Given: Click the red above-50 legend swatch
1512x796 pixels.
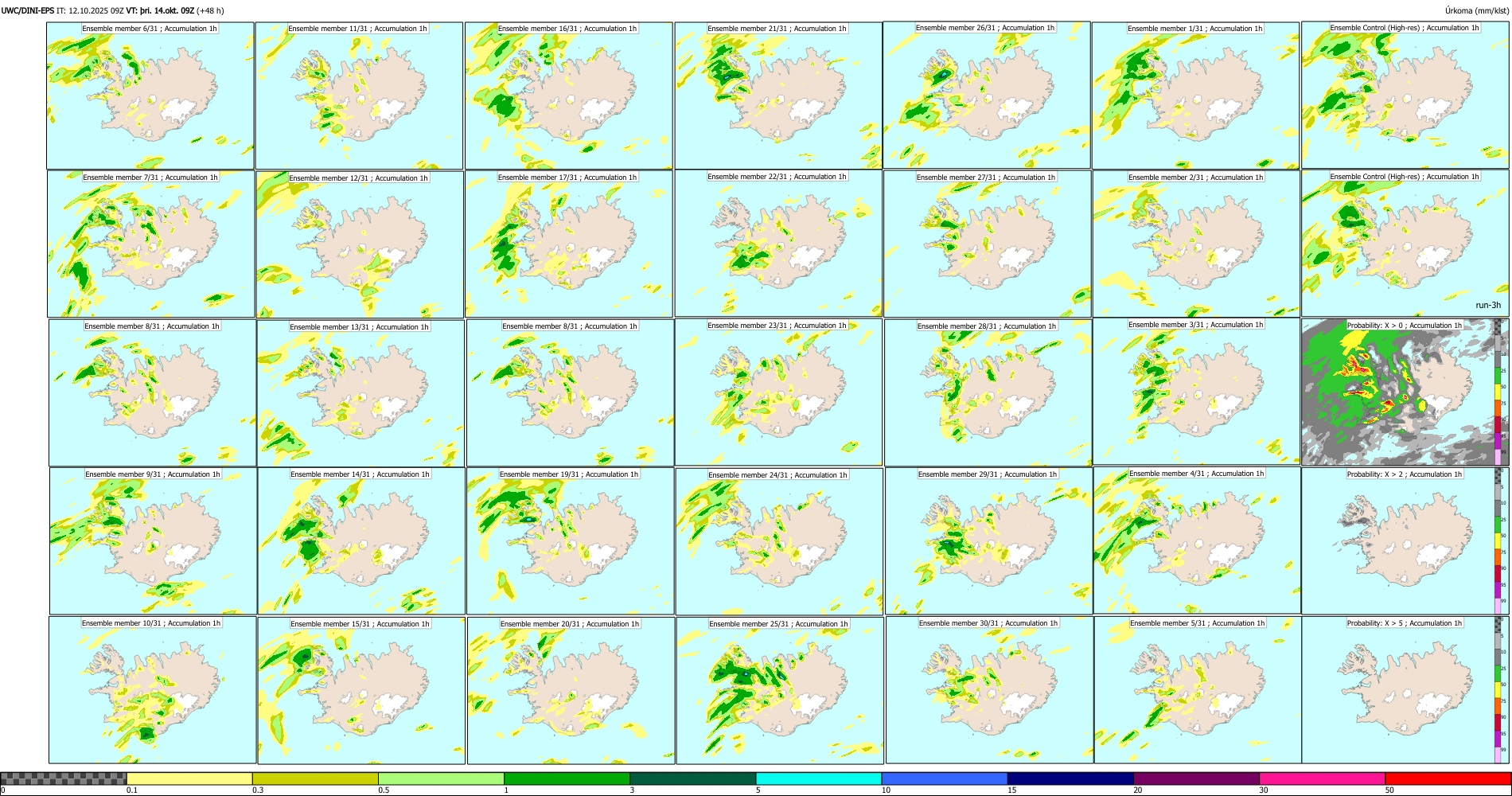Looking at the screenshot, I should tap(1448, 778).
